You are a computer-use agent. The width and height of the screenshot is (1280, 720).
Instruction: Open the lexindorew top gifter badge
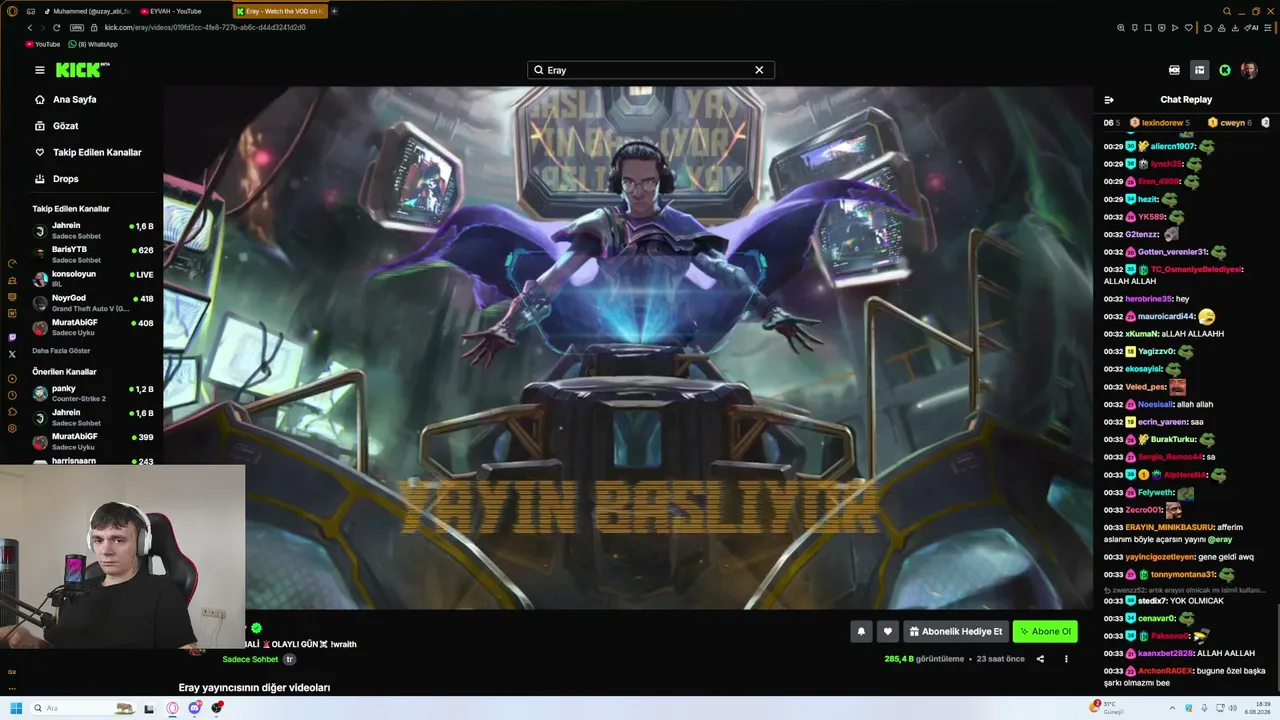1160,123
